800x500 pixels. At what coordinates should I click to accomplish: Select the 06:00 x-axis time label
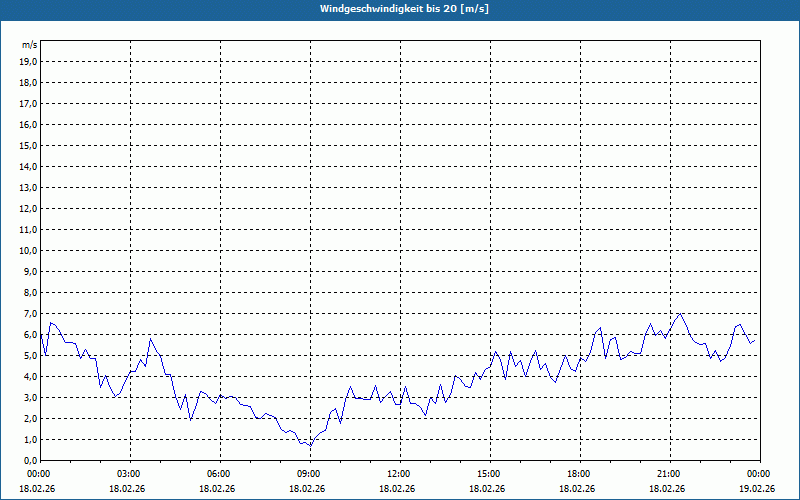(x=218, y=474)
